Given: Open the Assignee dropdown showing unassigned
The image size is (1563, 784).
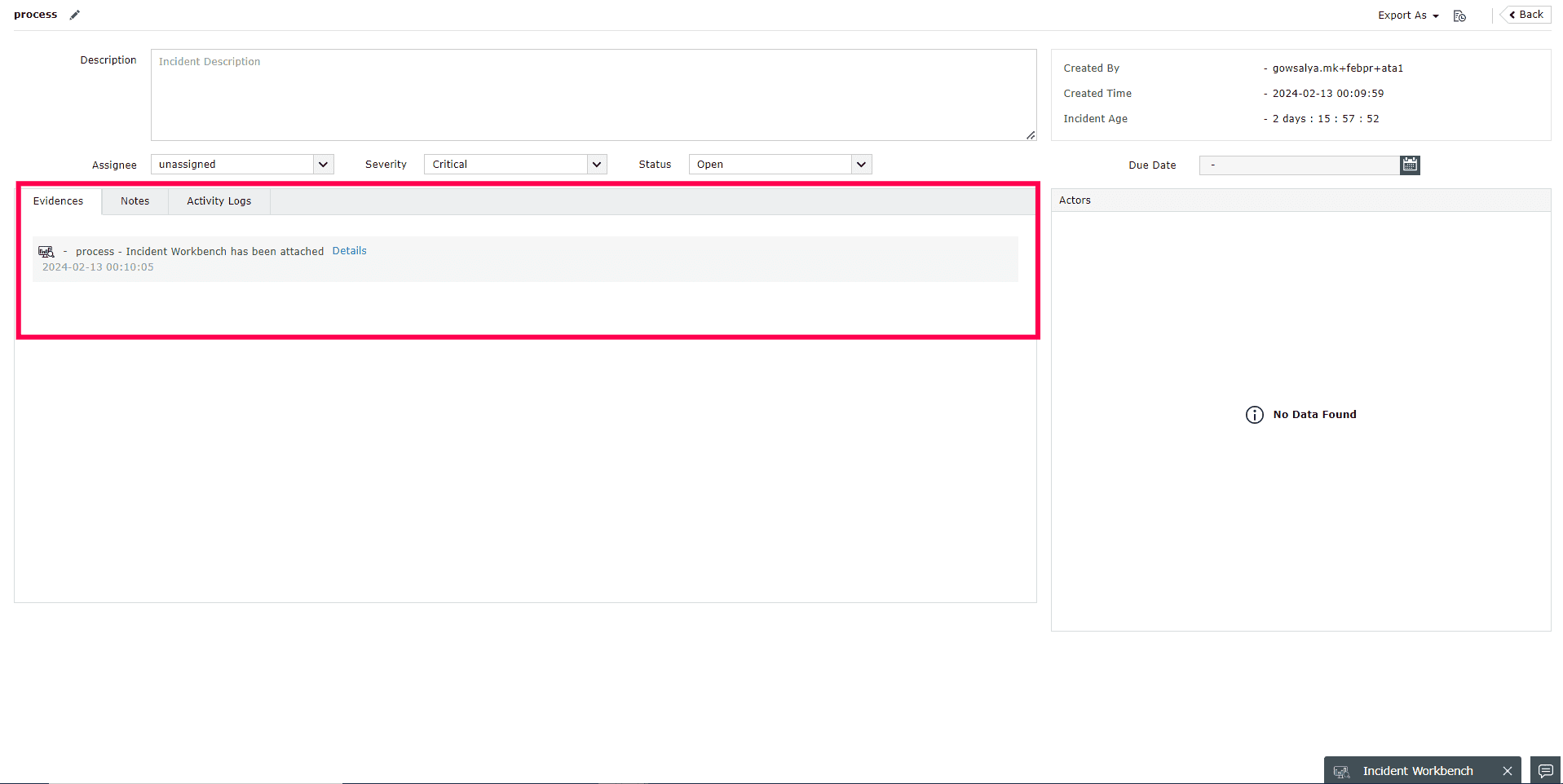Looking at the screenshot, I should (x=242, y=165).
